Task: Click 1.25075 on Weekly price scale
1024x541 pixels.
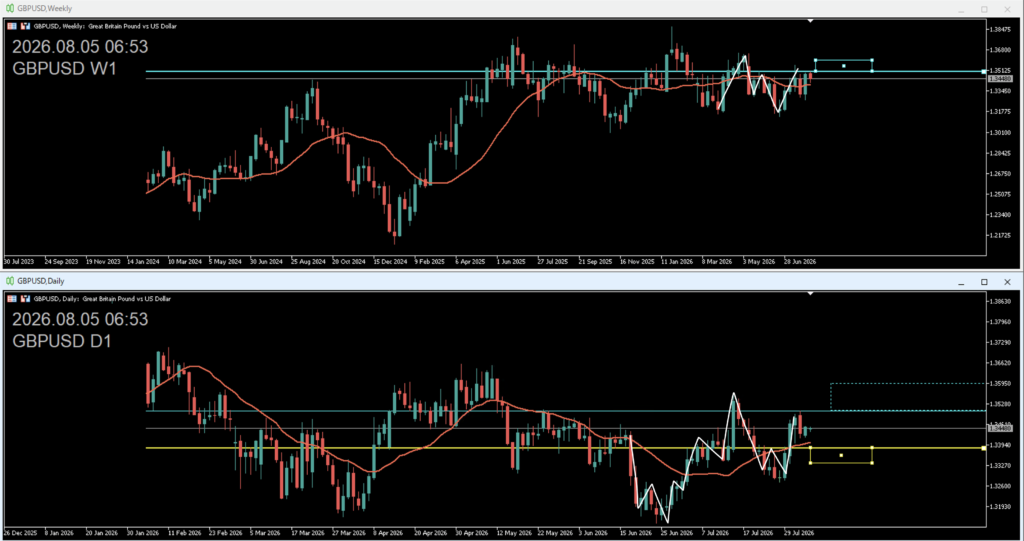Action: click(x=1000, y=194)
